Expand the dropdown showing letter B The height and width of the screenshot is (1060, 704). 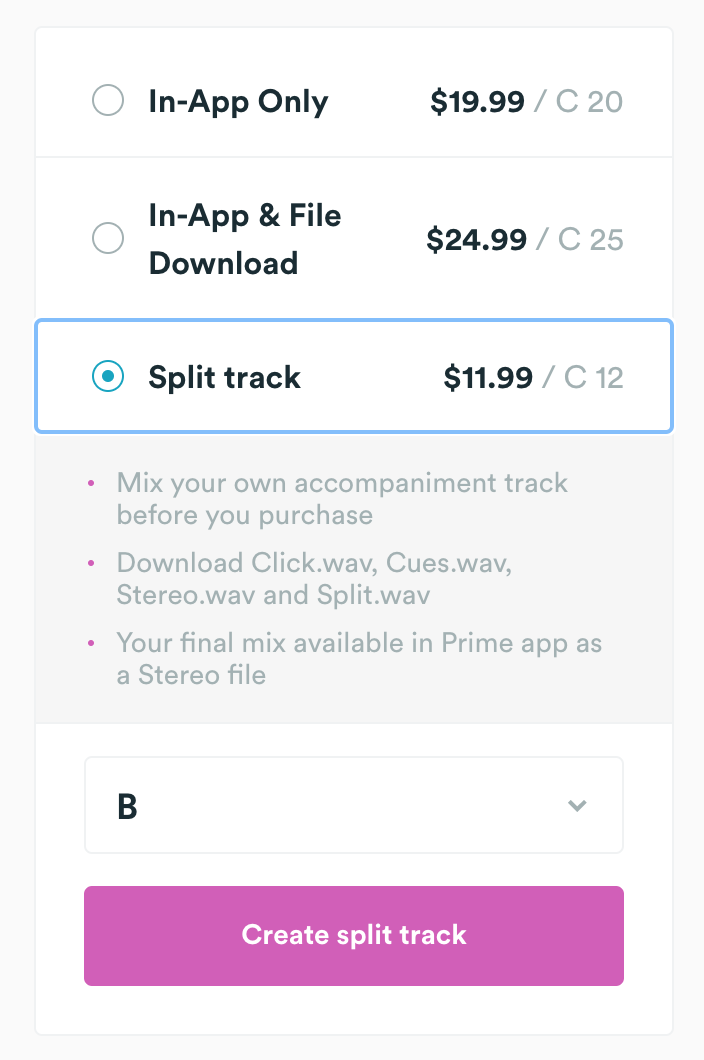pos(353,804)
